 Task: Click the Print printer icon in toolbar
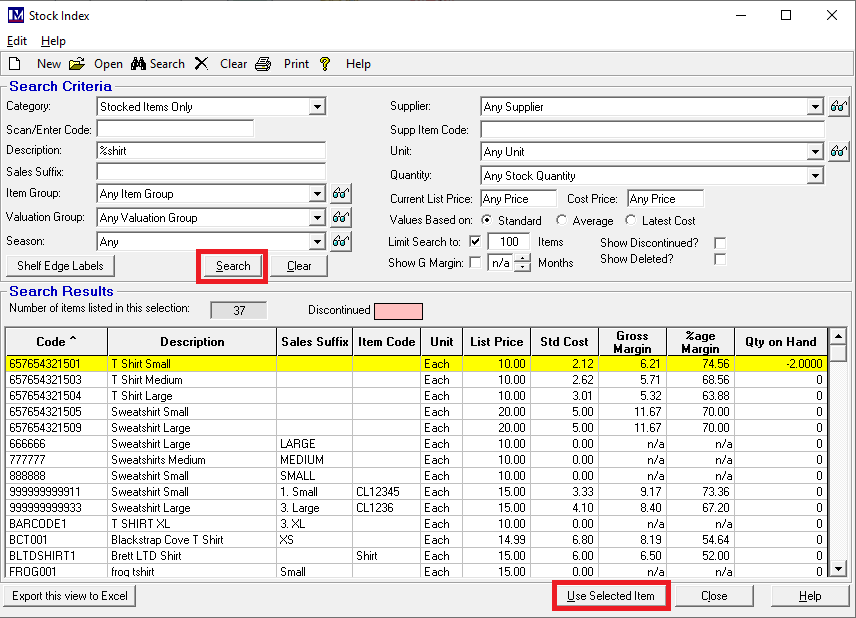pos(263,64)
